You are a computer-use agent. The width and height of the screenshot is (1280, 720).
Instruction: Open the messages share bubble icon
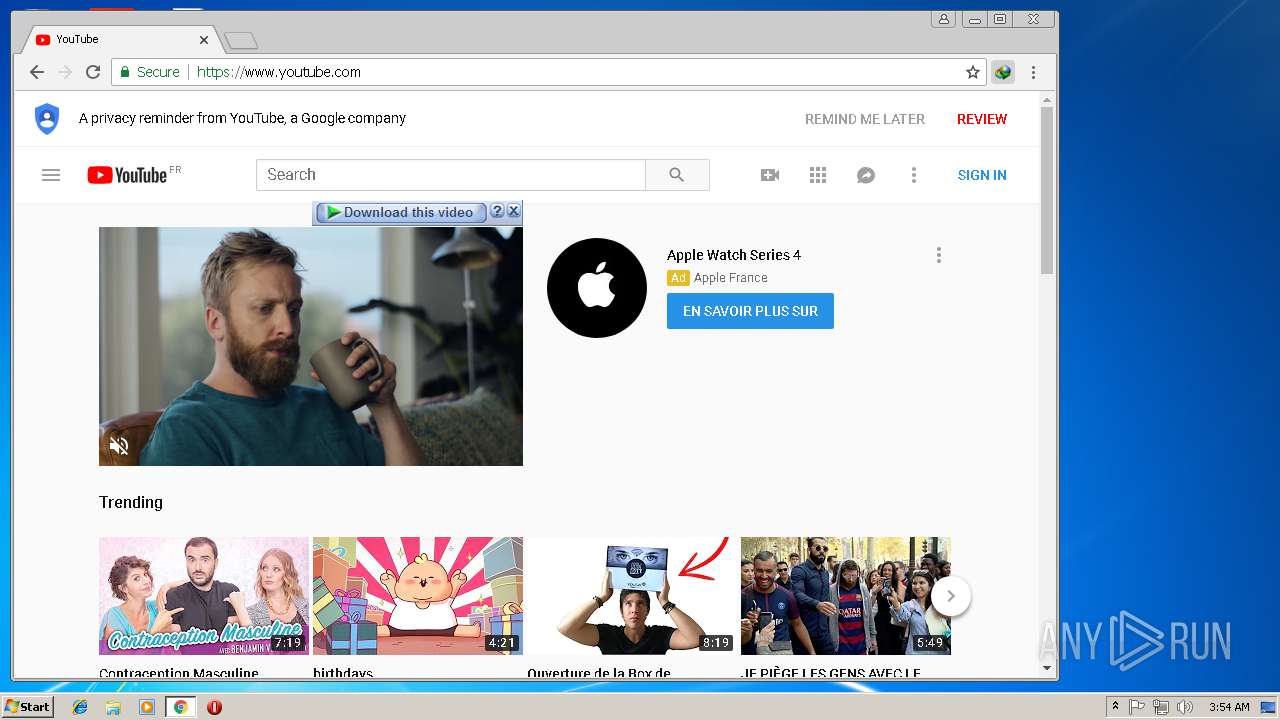[866, 175]
